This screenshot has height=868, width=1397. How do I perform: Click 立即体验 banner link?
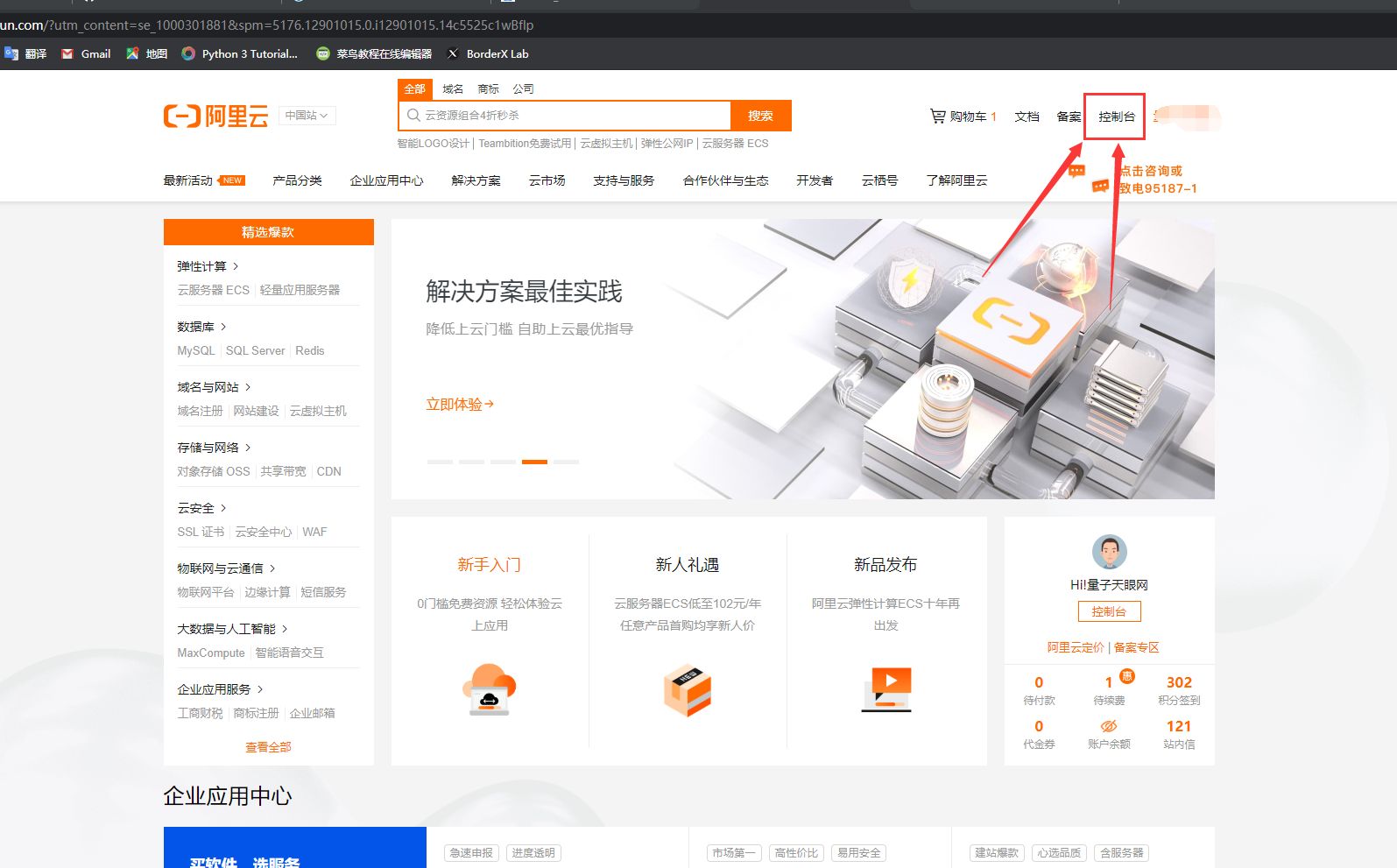pyautogui.click(x=460, y=405)
